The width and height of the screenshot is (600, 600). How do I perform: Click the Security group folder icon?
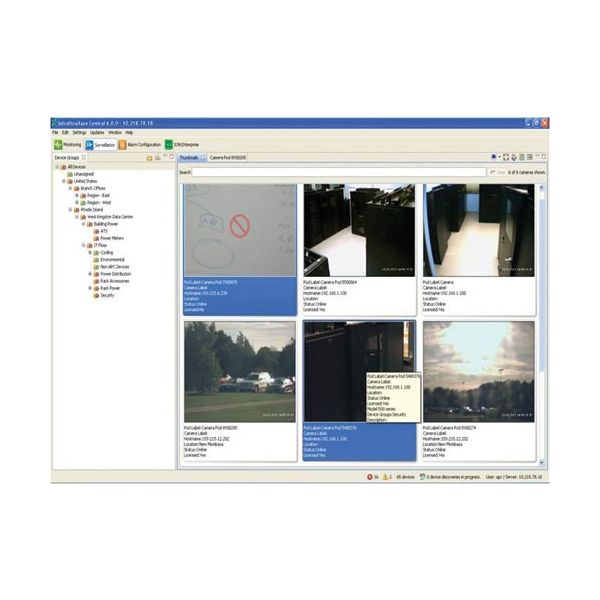point(94,295)
